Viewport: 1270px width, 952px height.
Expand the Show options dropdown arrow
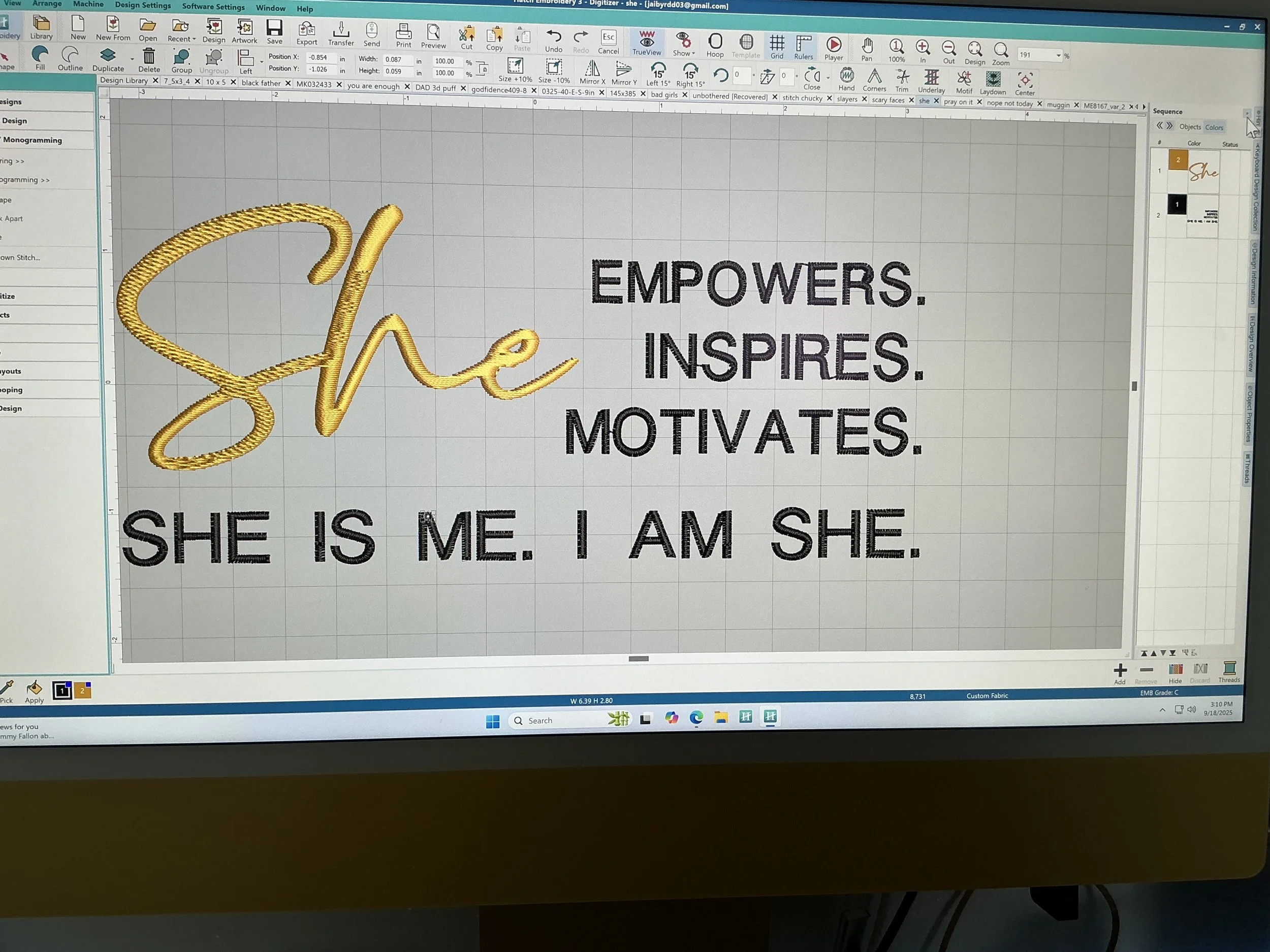(x=693, y=54)
